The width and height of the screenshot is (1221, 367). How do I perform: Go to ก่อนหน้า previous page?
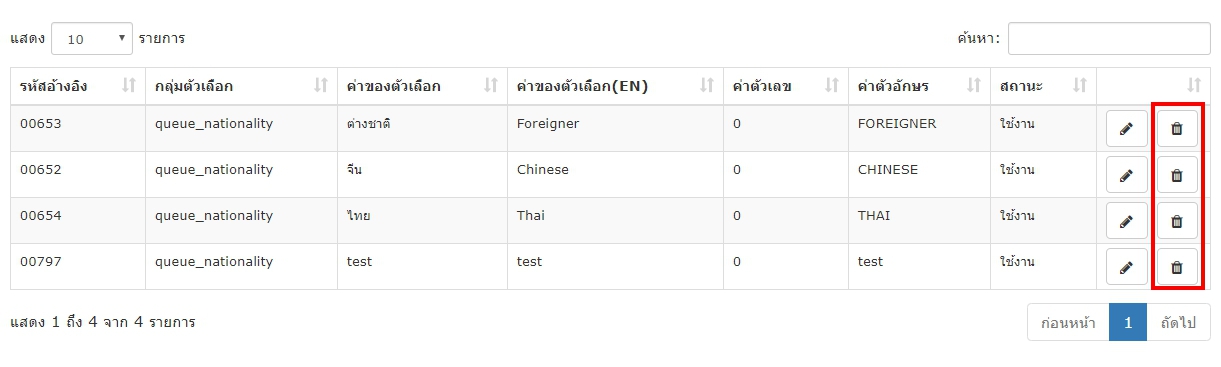(x=1068, y=323)
